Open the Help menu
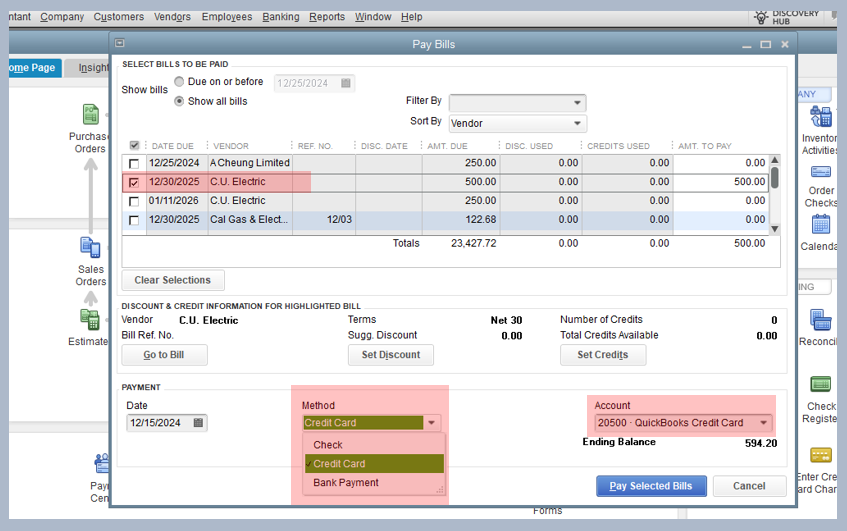This screenshot has width=847, height=531. [x=412, y=17]
